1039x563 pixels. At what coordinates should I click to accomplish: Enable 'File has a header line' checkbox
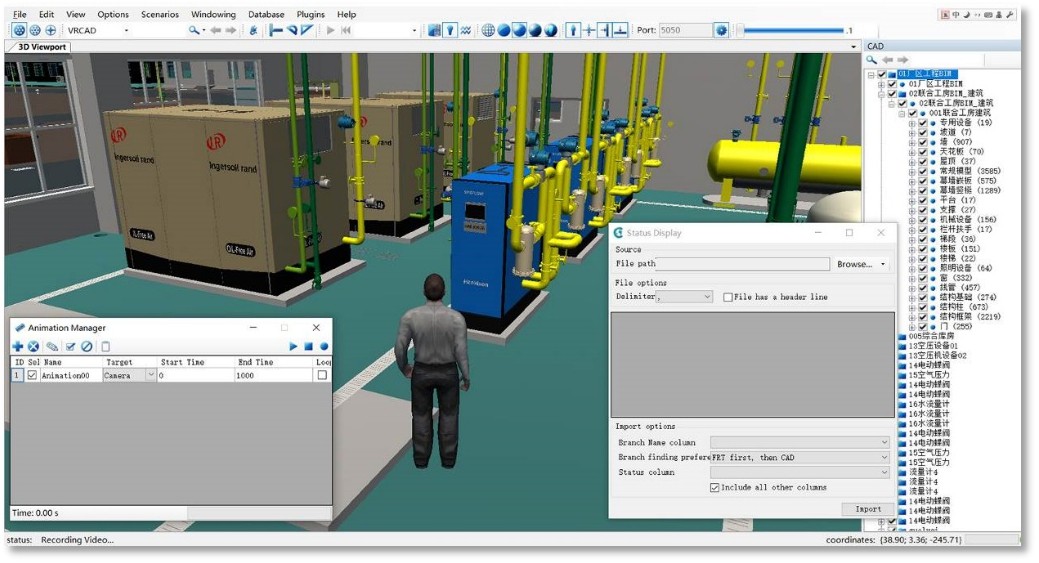(x=728, y=297)
